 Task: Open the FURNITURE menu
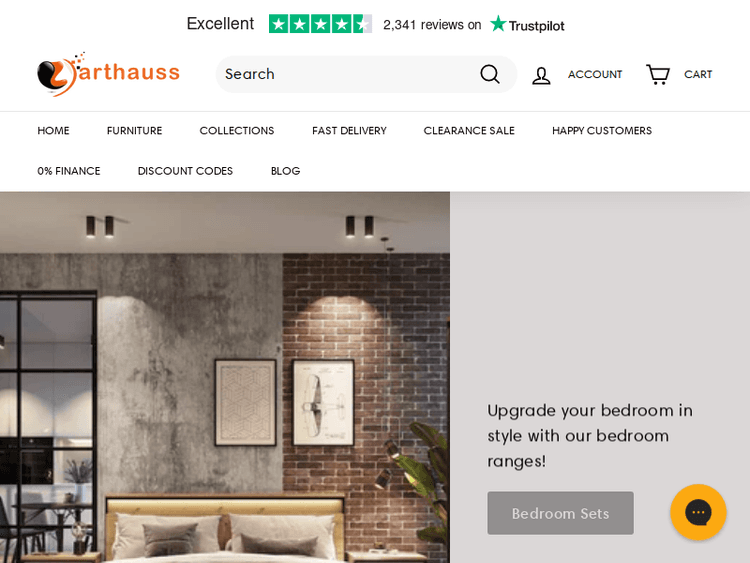pyautogui.click(x=134, y=131)
